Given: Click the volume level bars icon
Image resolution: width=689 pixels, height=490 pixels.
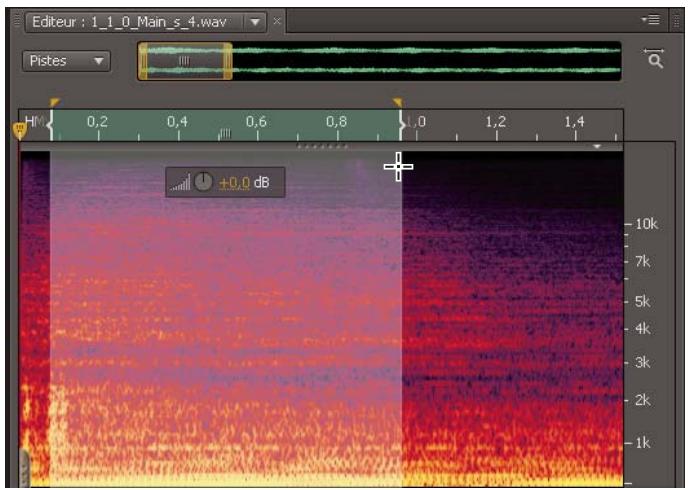Looking at the screenshot, I should (181, 183).
